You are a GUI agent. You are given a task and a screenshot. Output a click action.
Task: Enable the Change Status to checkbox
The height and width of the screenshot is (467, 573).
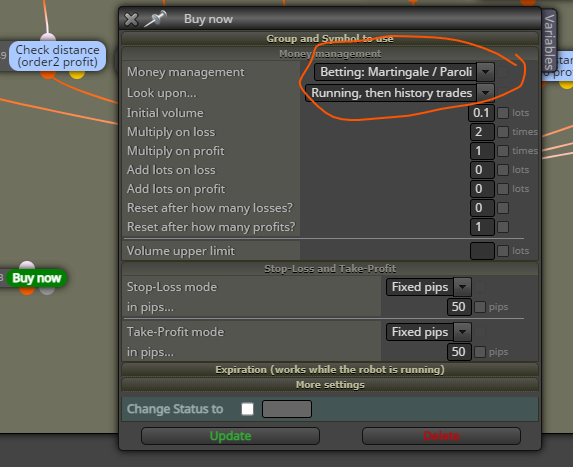coord(247,409)
